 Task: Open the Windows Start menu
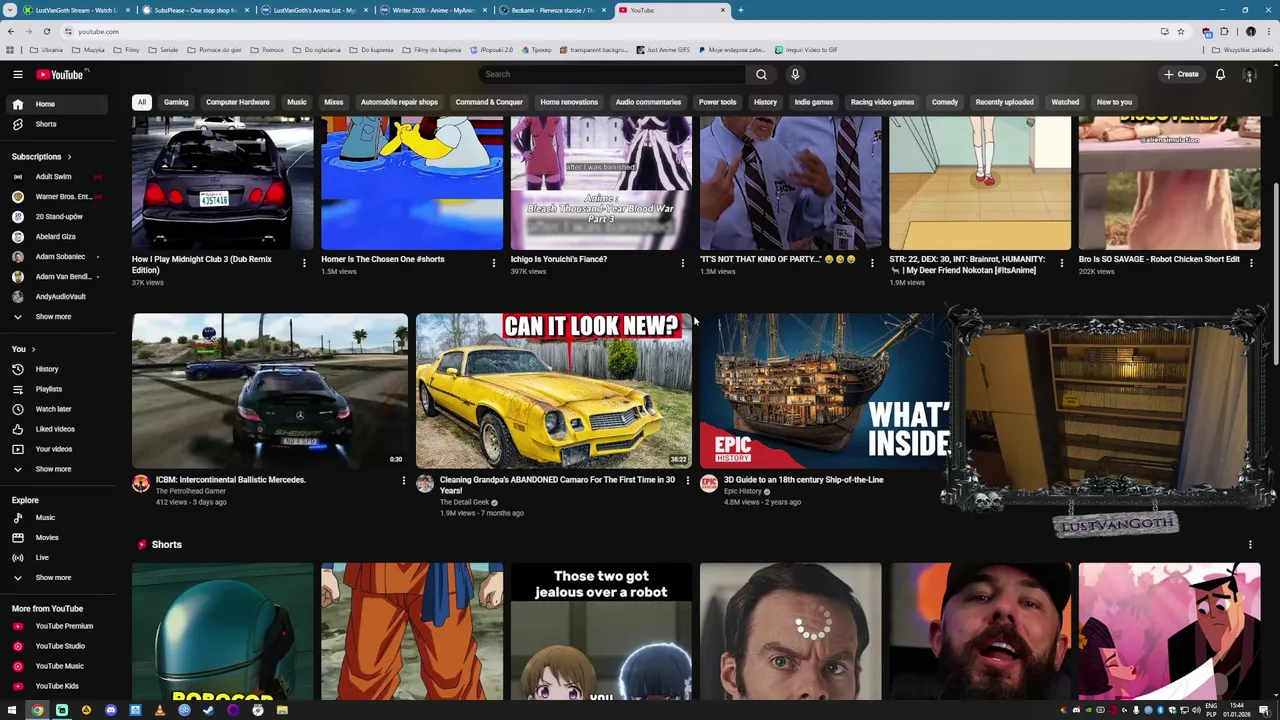coord(13,710)
